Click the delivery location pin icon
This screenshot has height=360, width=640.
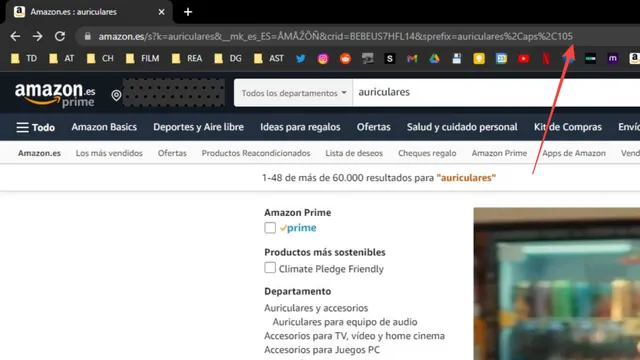point(116,95)
